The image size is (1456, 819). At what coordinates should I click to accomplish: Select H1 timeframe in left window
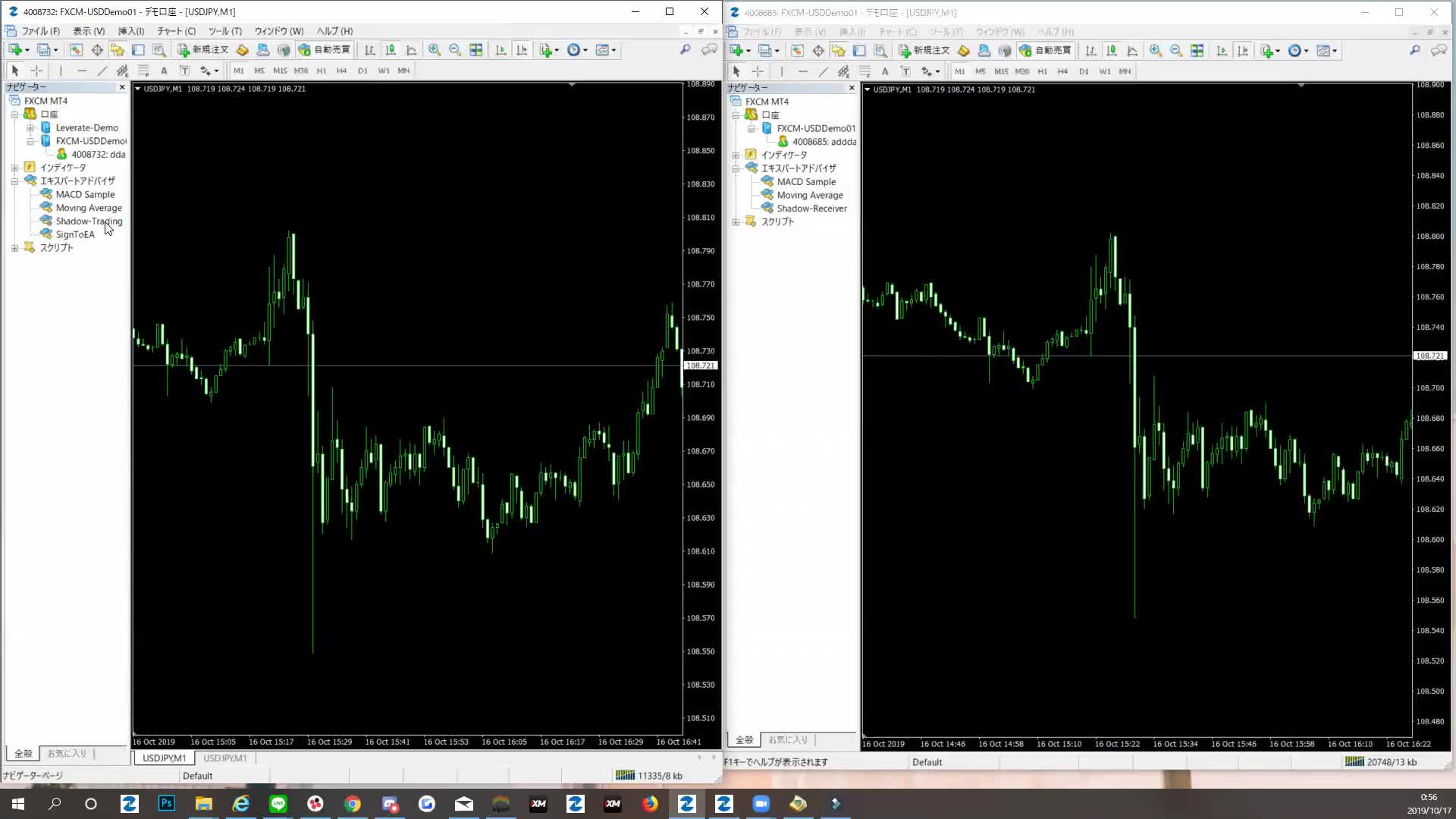pyautogui.click(x=322, y=71)
